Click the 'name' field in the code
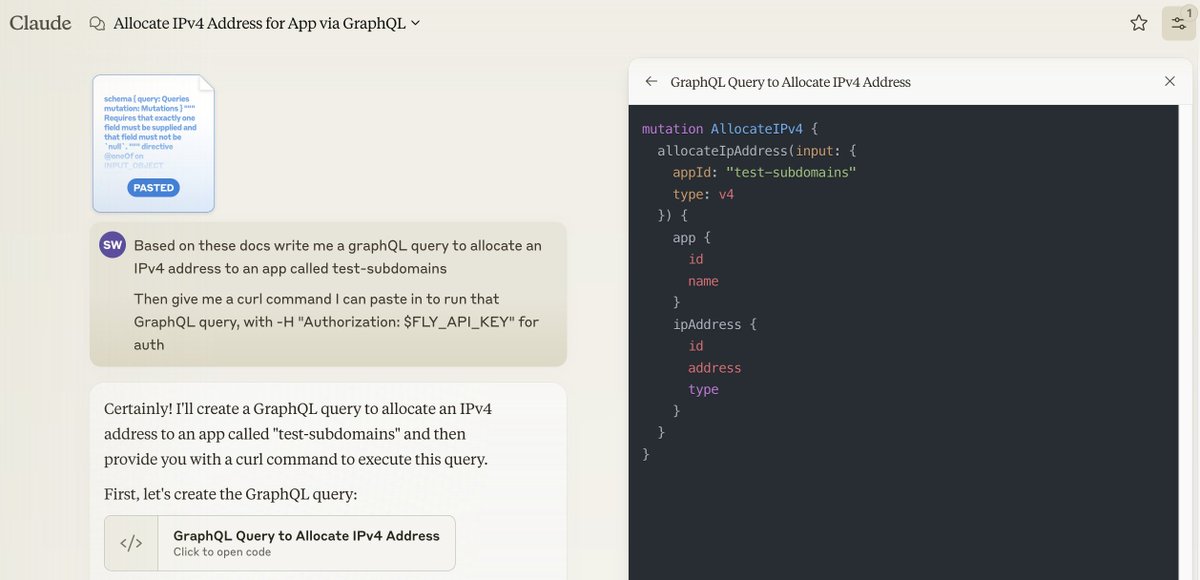The width and height of the screenshot is (1200, 580). 704,281
